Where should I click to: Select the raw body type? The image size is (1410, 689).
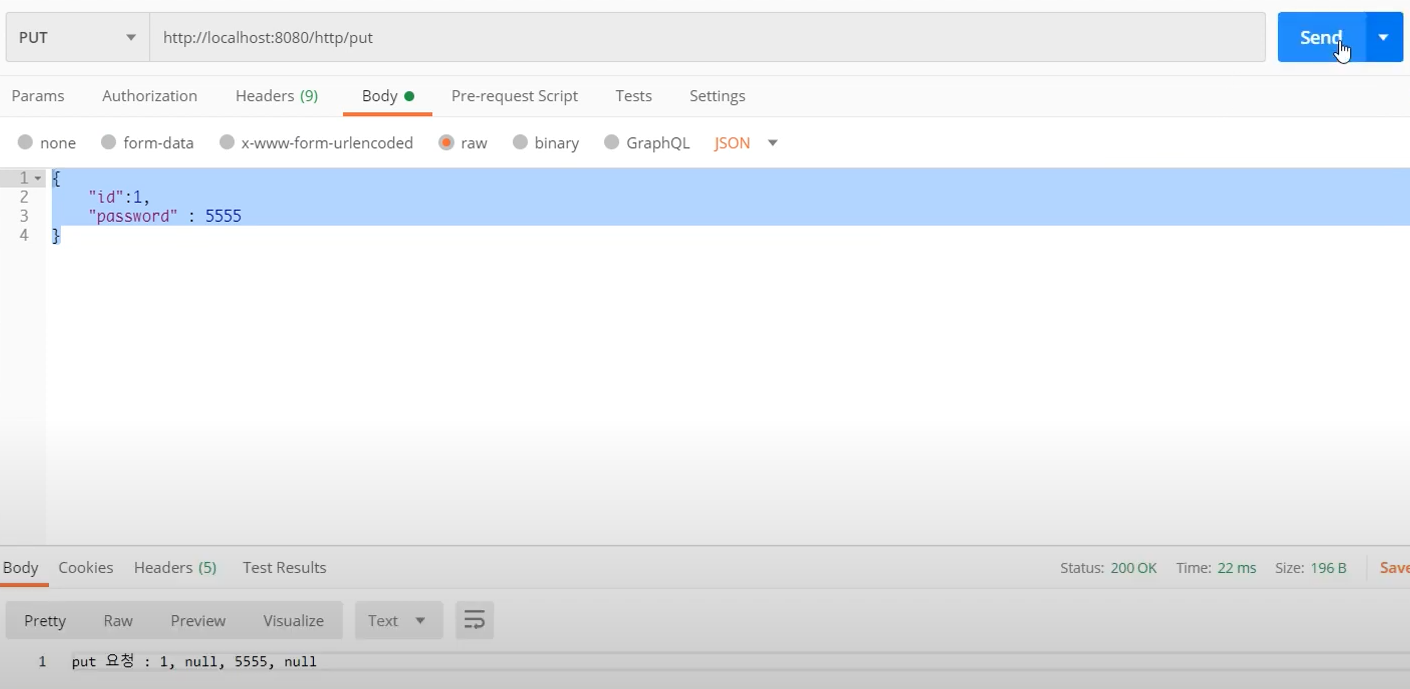point(463,143)
